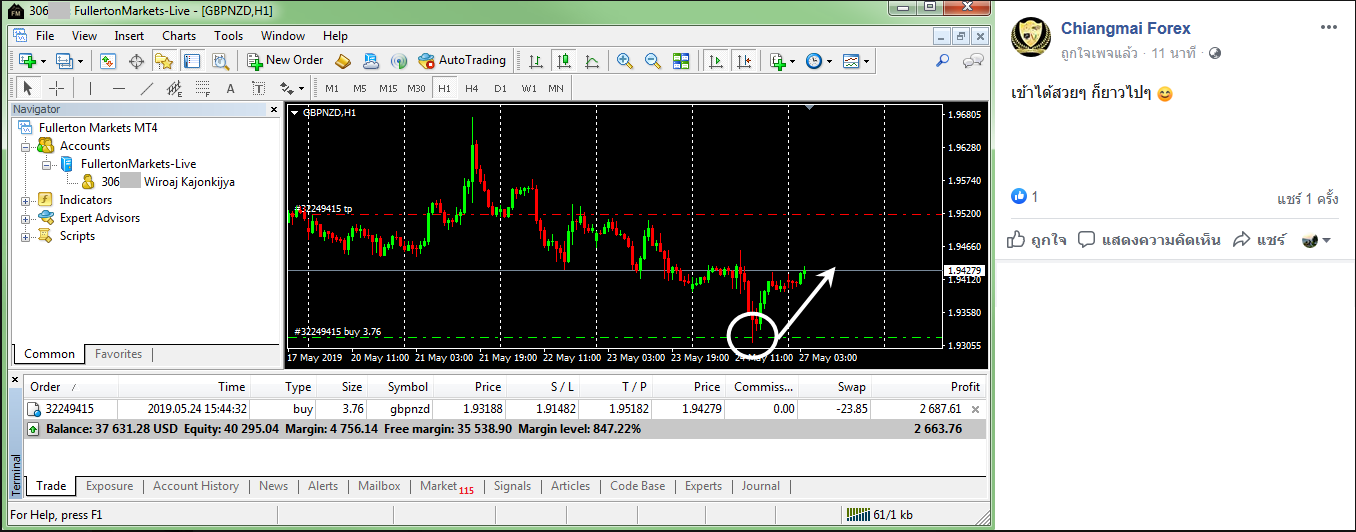Switch to the M1 timeframe
The width and height of the screenshot is (1356, 532).
click(332, 88)
